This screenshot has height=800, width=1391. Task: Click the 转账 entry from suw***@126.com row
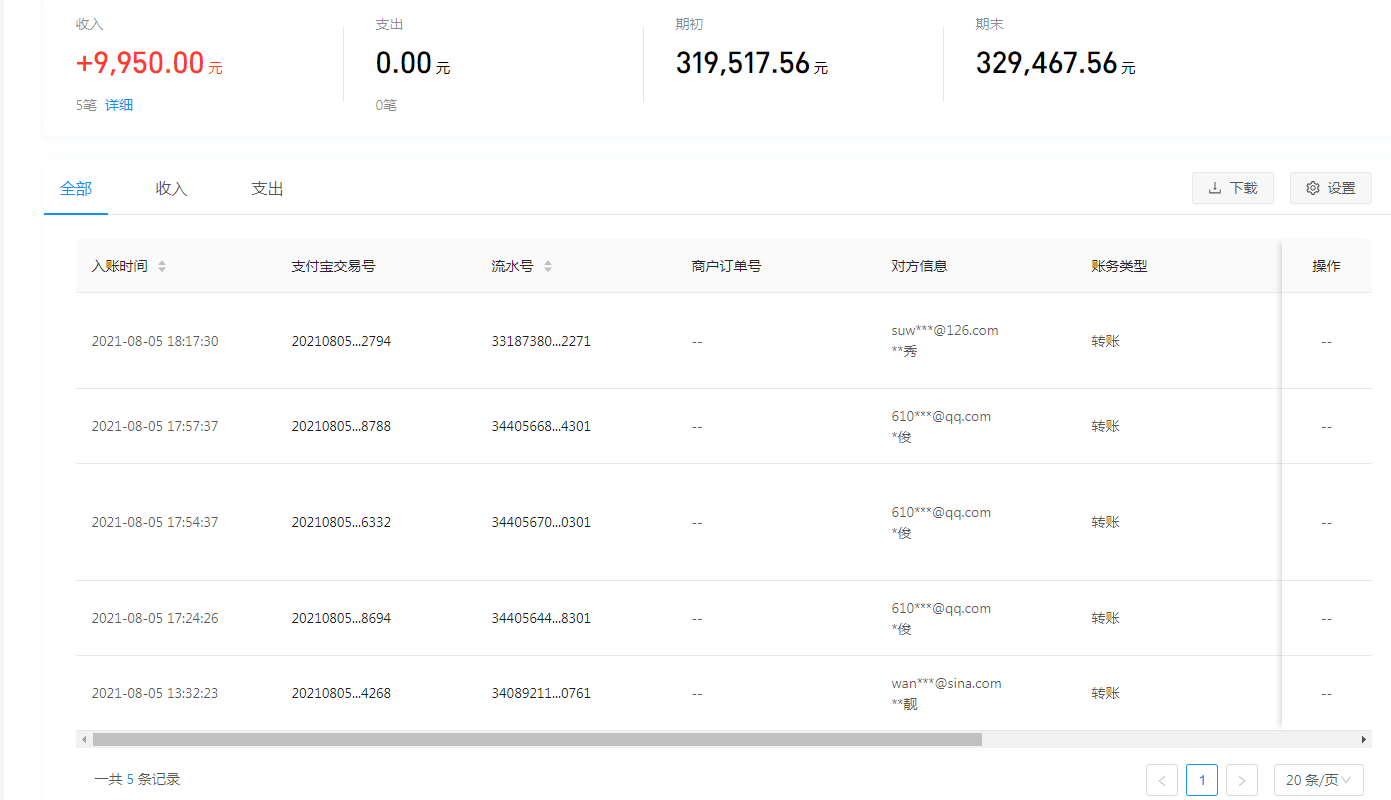coord(1105,340)
